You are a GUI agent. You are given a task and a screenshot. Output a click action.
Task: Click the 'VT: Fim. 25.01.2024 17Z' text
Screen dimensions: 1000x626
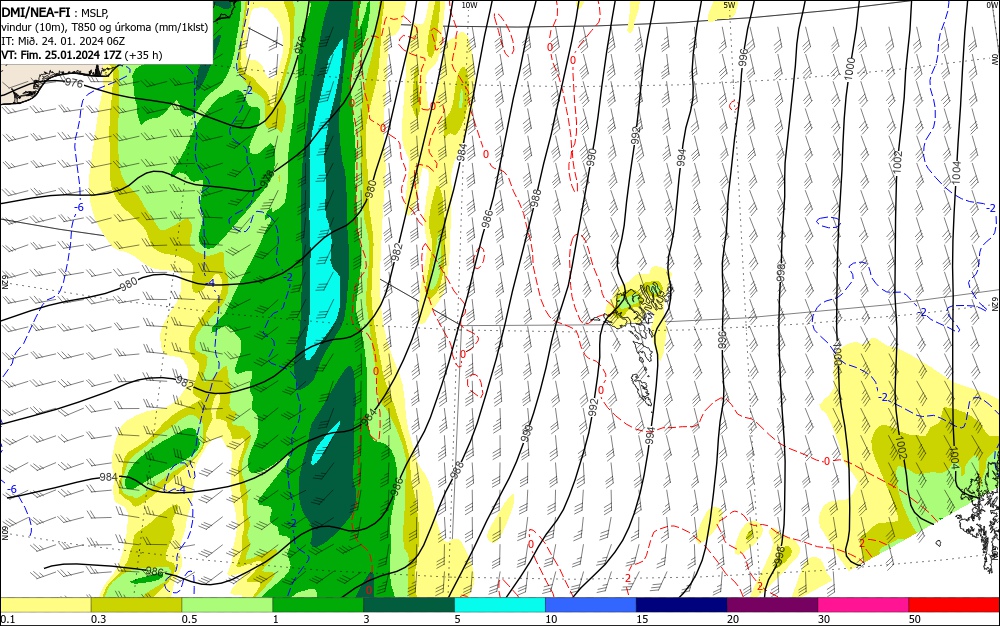pos(61,55)
